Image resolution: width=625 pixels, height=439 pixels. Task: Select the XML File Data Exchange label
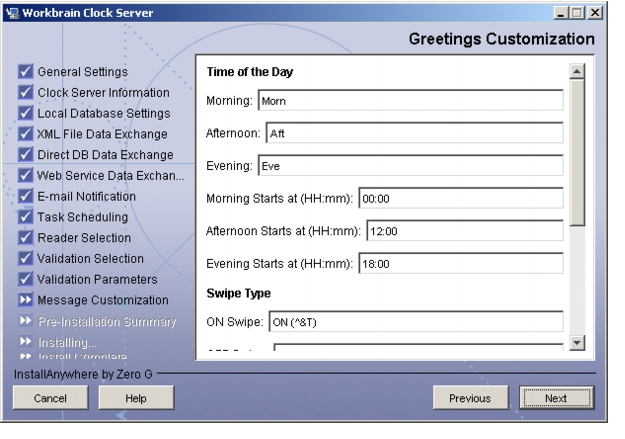pos(102,134)
